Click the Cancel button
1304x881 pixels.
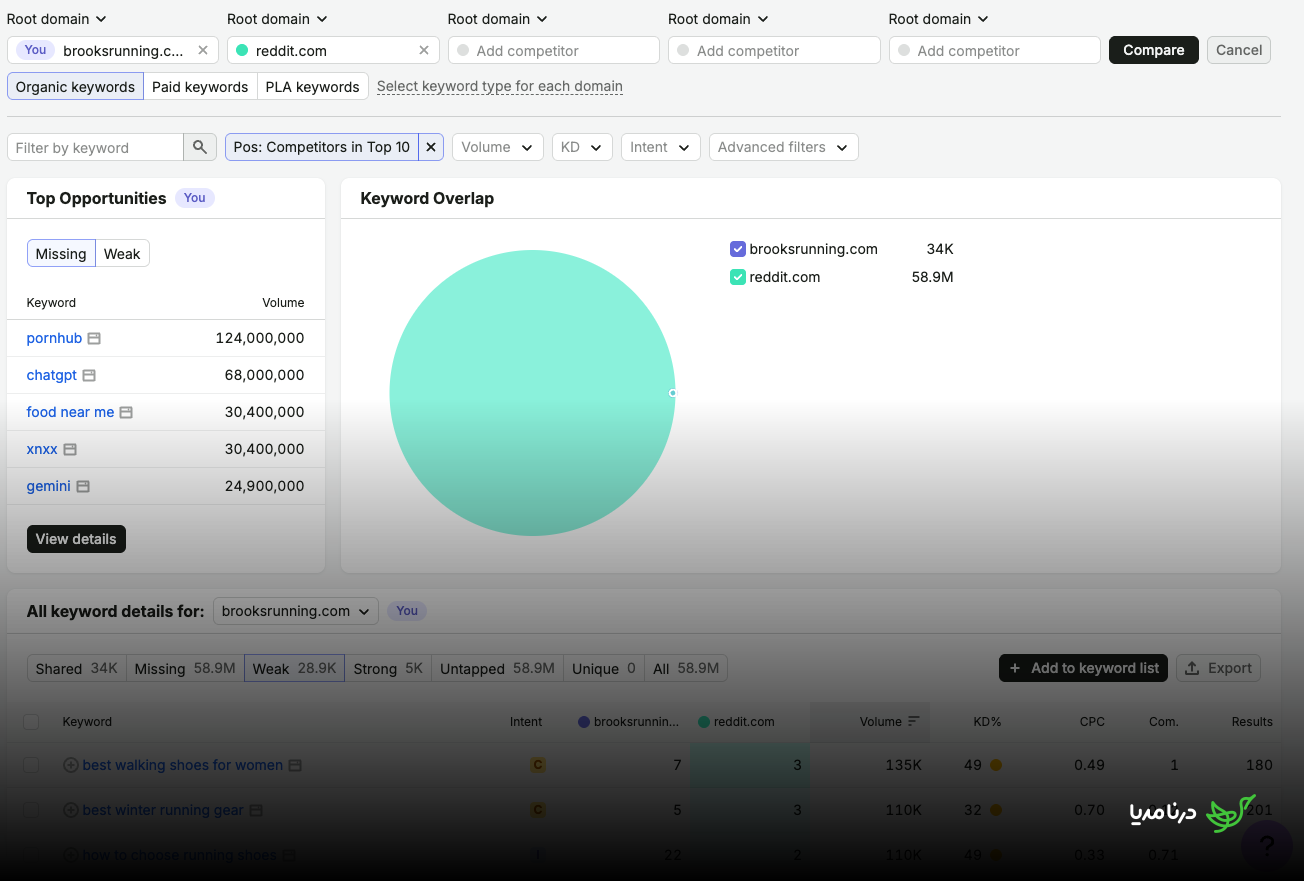pyautogui.click(x=1239, y=50)
